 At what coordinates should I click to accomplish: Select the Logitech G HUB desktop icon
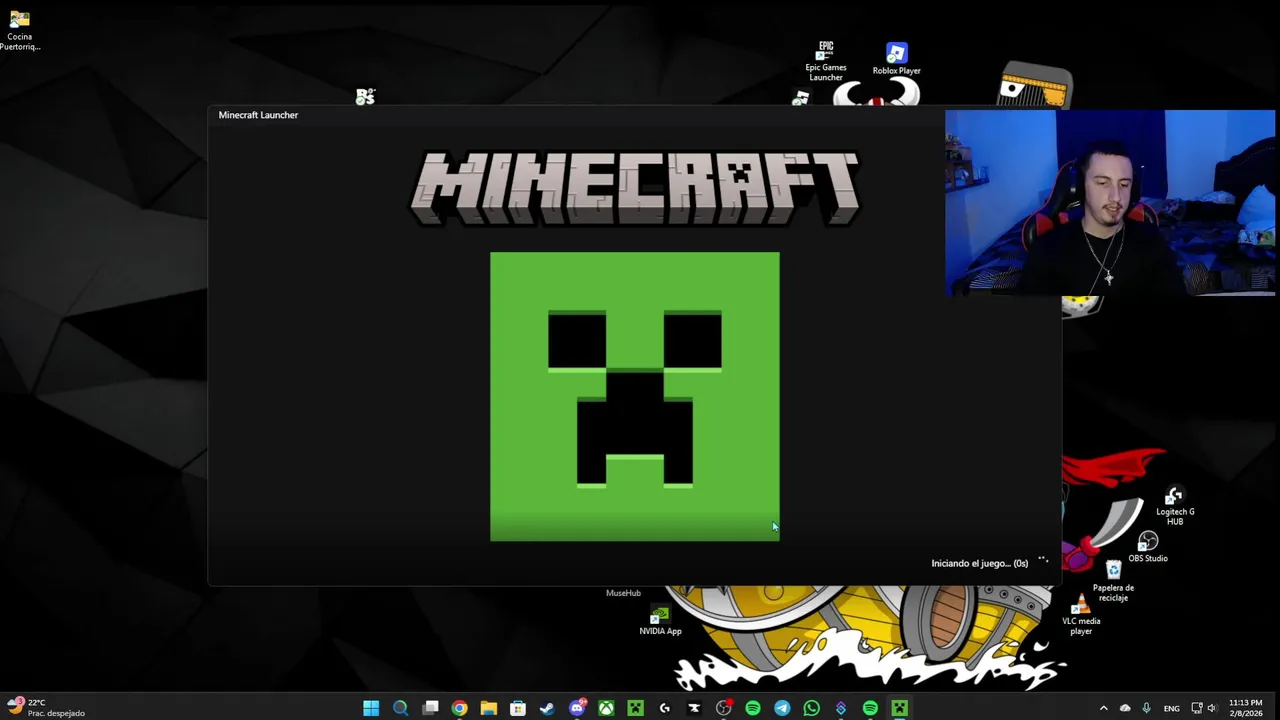1175,507
